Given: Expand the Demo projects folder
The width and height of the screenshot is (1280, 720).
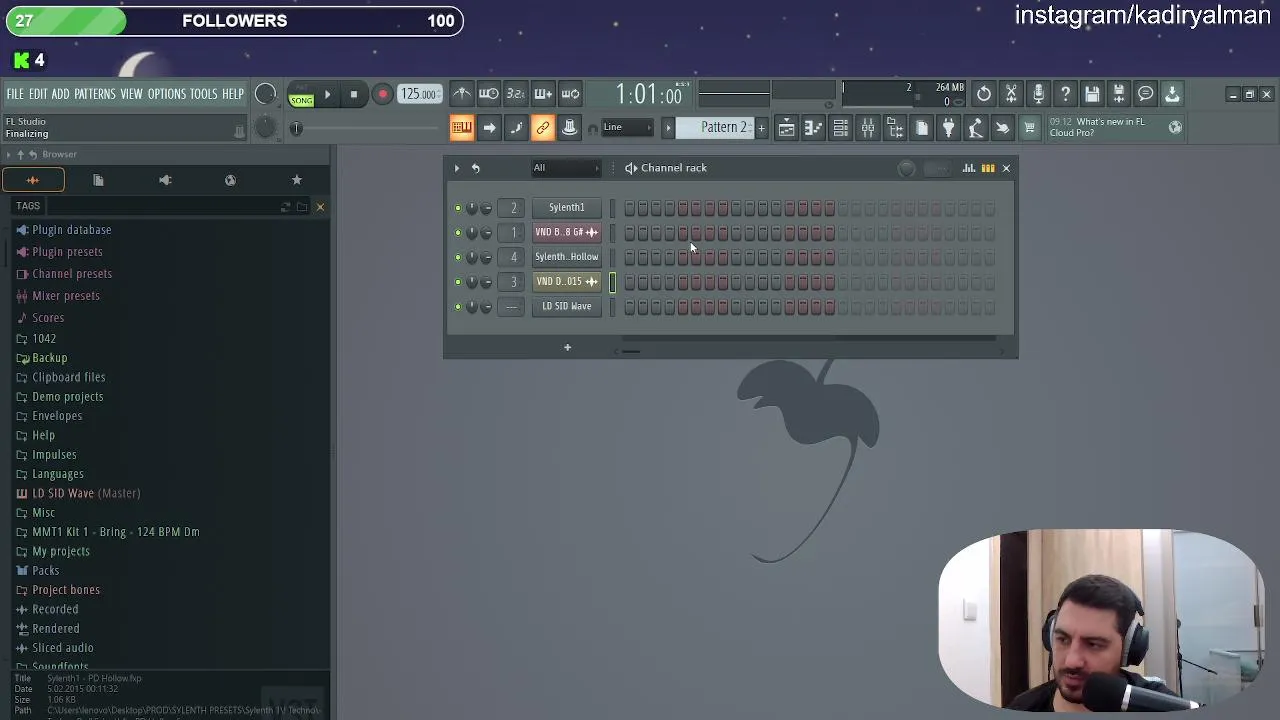Looking at the screenshot, I should point(67,397).
